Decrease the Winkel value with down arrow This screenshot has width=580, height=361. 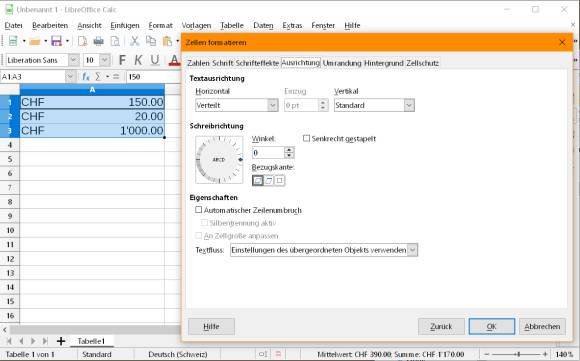289,155
